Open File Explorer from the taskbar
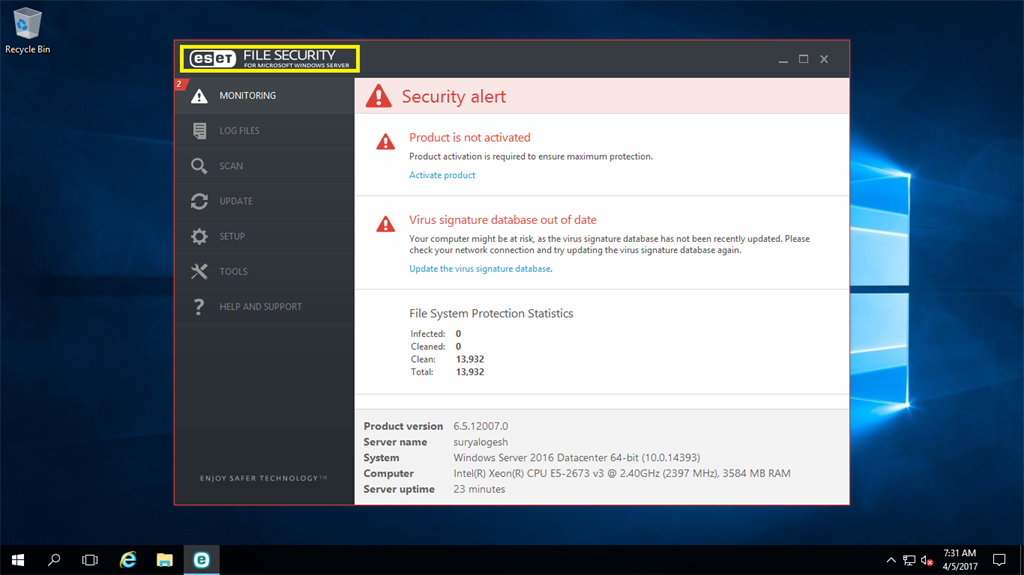The height and width of the screenshot is (575, 1024). click(165, 560)
